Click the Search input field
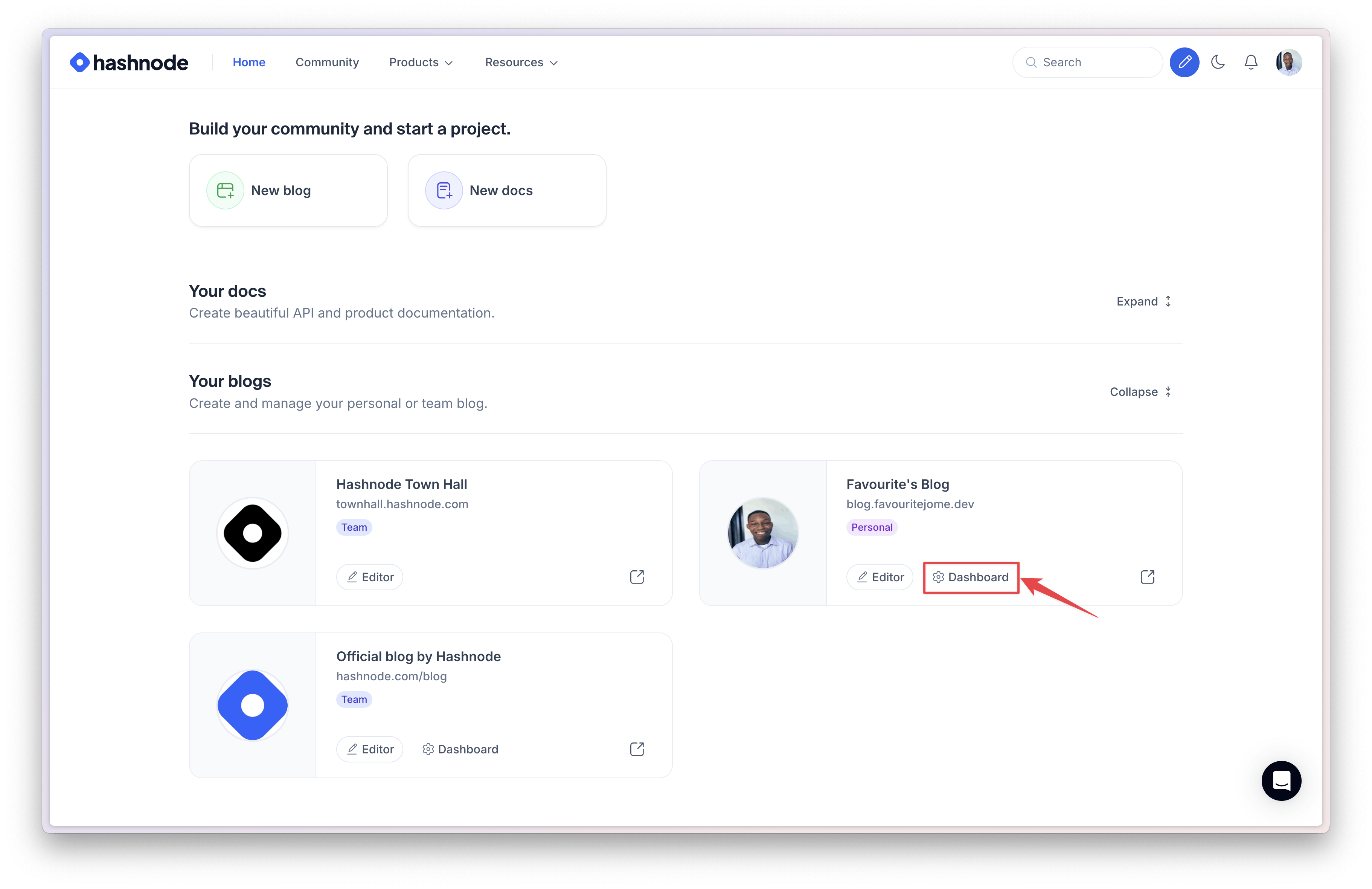 pyautogui.click(x=1080, y=62)
